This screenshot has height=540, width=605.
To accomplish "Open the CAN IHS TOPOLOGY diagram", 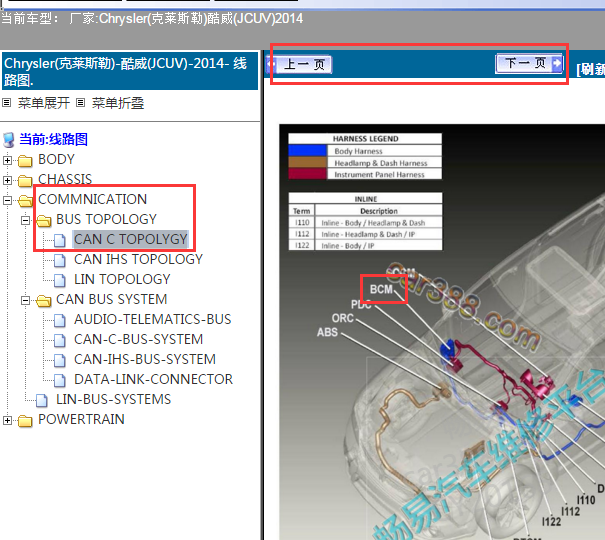I will pos(138,260).
